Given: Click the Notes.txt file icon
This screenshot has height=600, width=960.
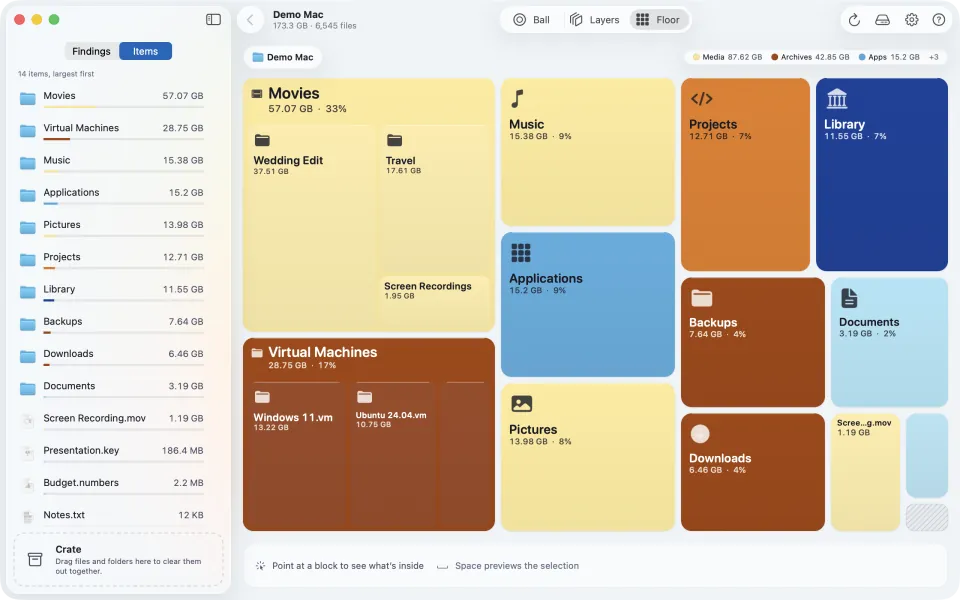Looking at the screenshot, I should pos(28,517).
